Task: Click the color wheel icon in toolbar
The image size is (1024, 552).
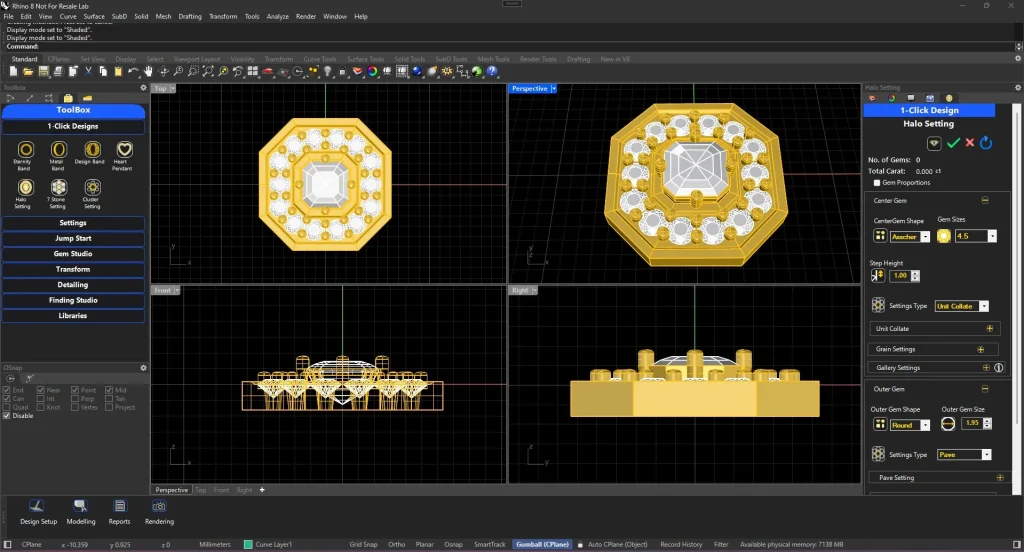Action: tap(372, 71)
